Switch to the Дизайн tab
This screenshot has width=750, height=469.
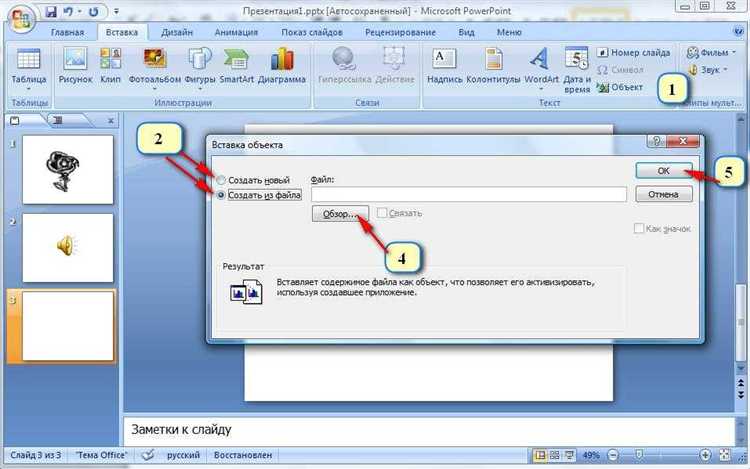(x=177, y=33)
